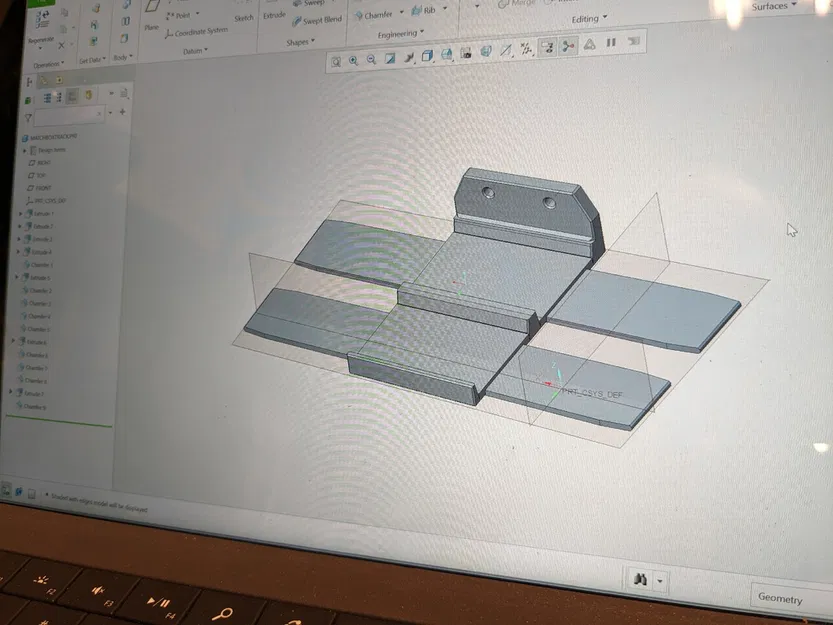Open the Datum group dropdown
Screen dimensions: 833x625
pos(196,51)
